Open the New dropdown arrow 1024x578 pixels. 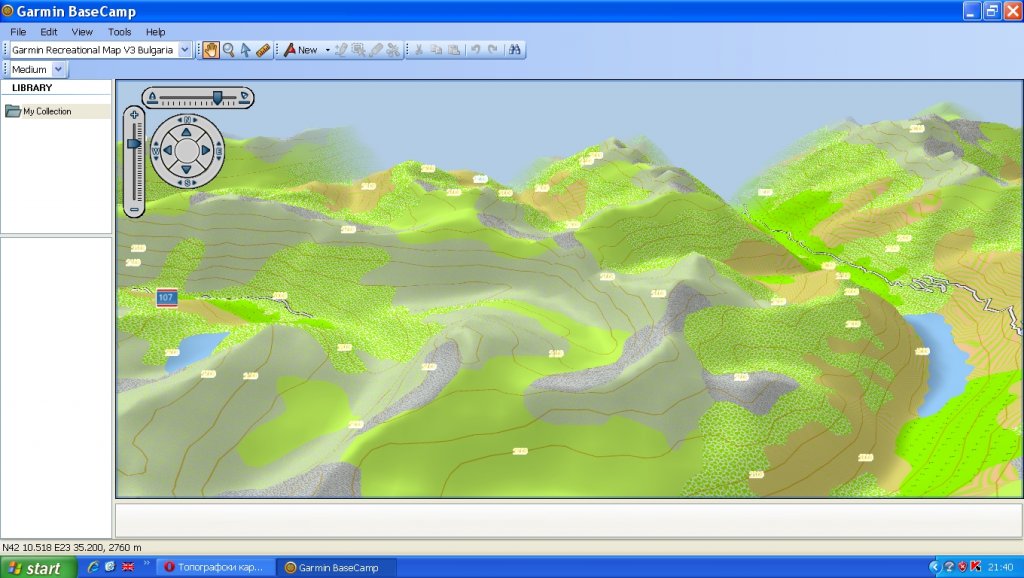tap(327, 50)
